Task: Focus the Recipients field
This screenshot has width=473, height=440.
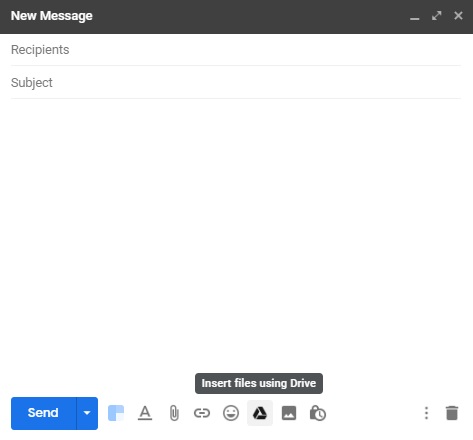Action: 236,50
